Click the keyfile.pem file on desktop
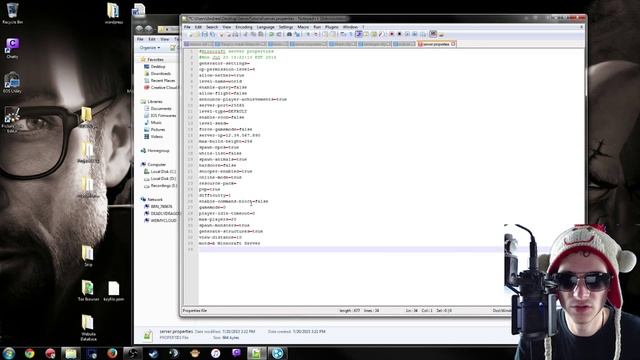Image resolution: width=640 pixels, height=360 pixels. [113, 291]
